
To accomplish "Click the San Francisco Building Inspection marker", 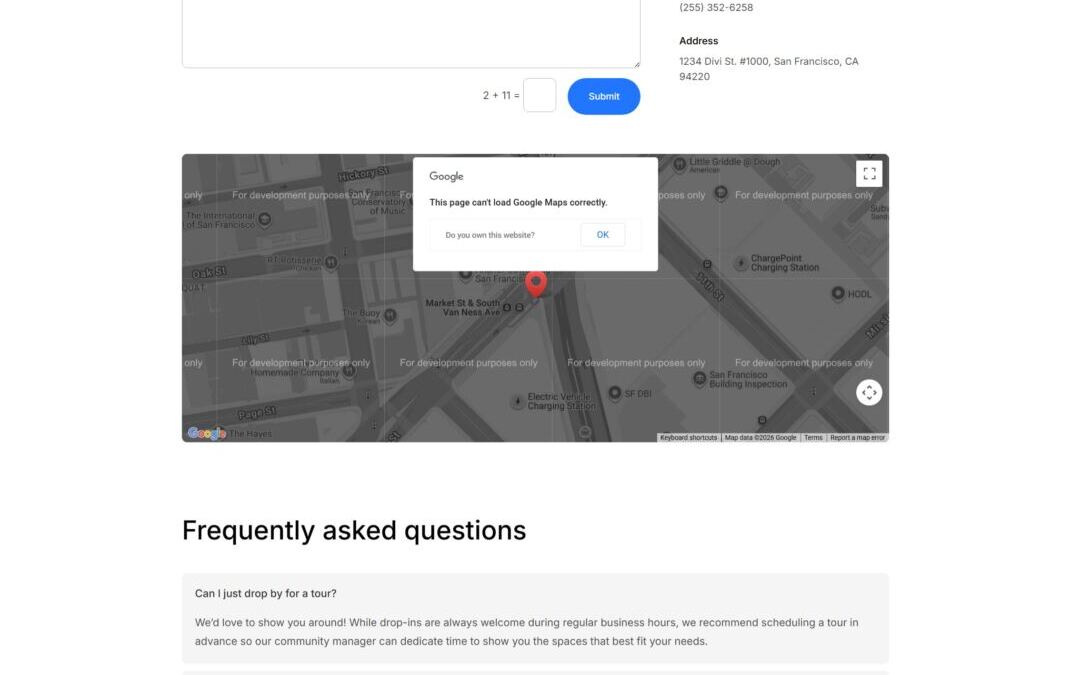I will [699, 379].
